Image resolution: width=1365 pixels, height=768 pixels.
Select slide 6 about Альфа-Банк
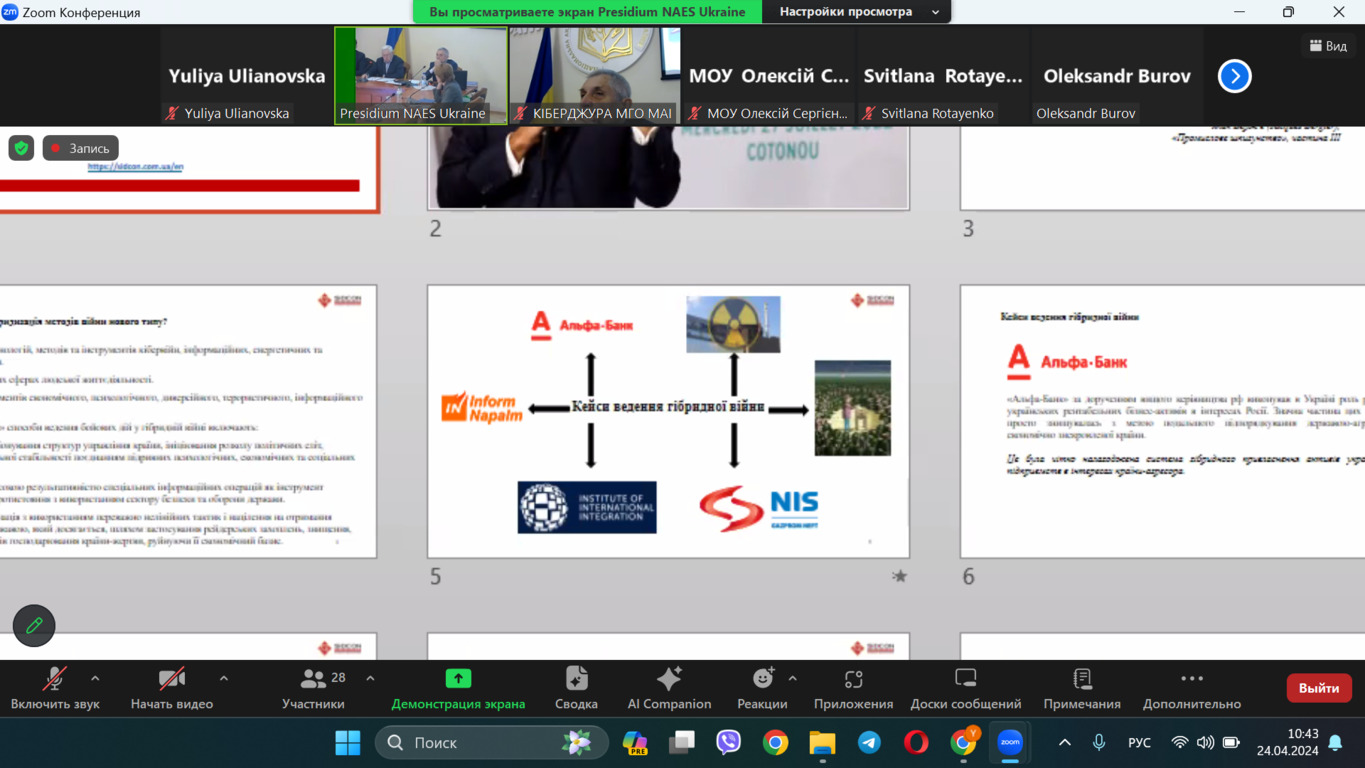click(x=1162, y=421)
